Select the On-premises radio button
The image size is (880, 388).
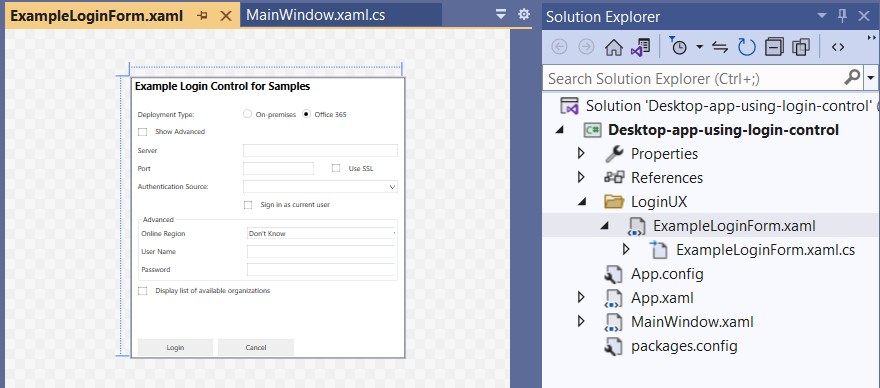coord(248,114)
